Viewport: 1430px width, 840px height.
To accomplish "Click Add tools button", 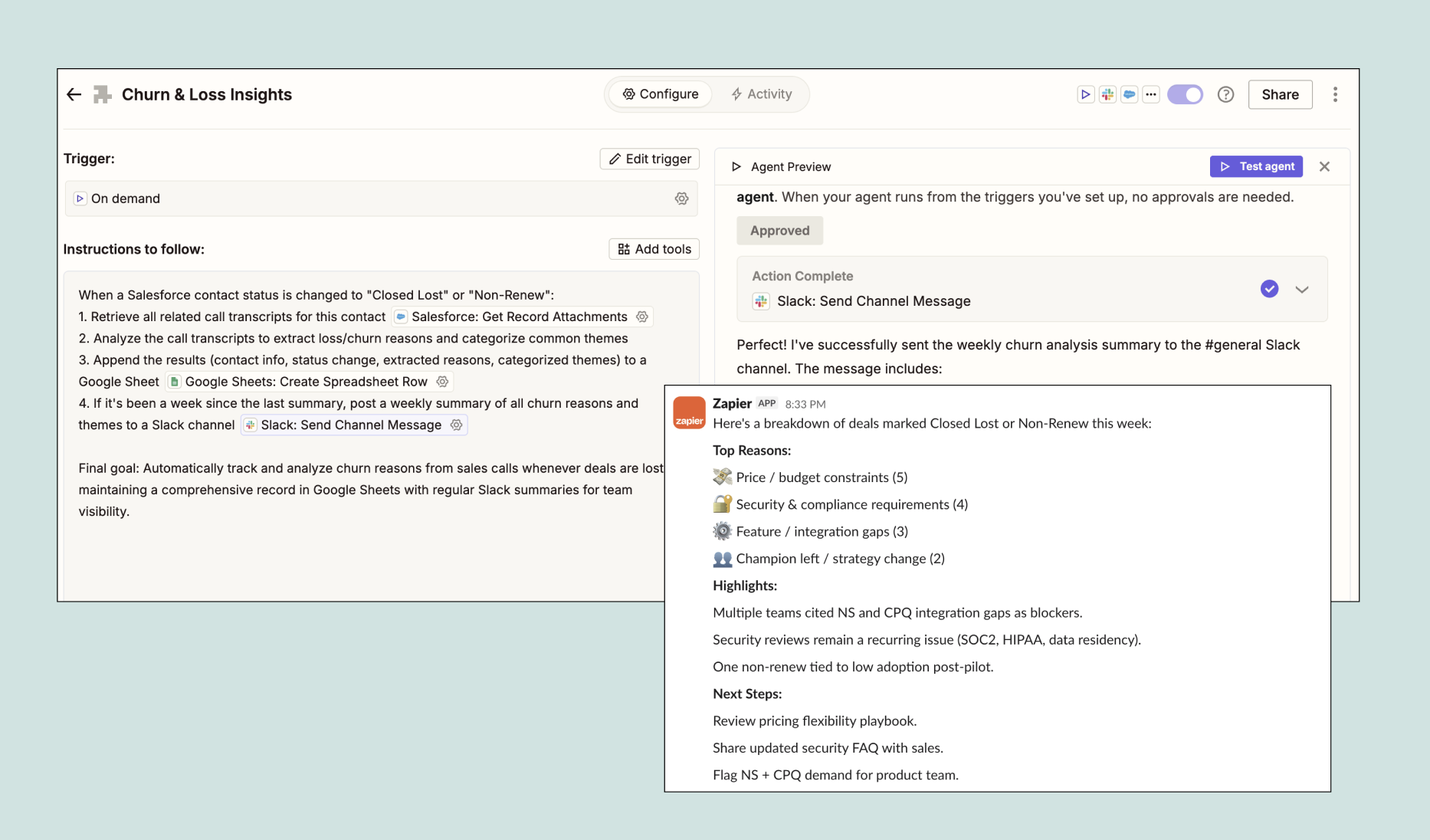I will pos(654,249).
